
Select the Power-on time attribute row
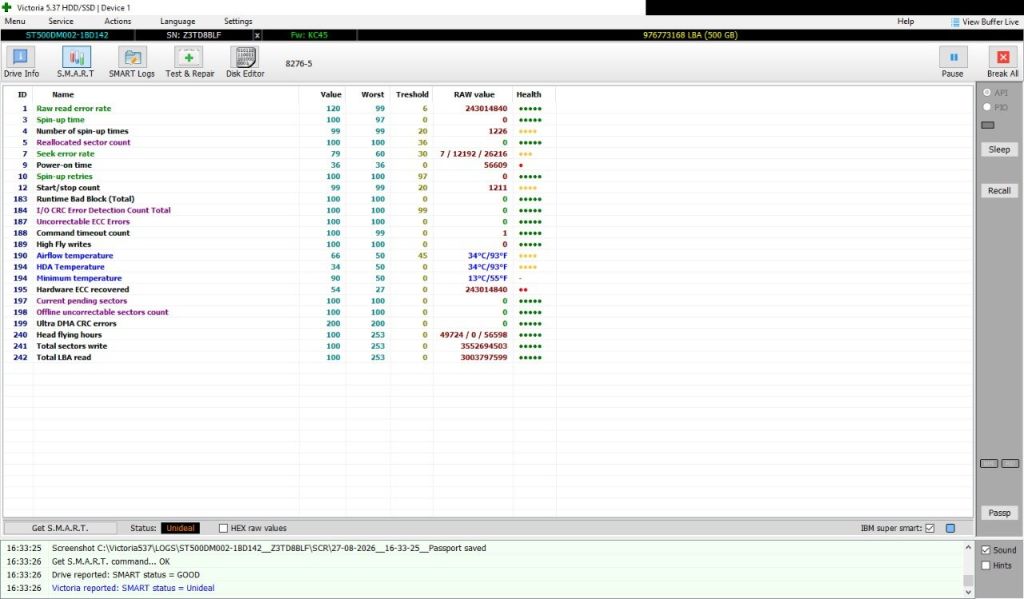click(x=280, y=165)
